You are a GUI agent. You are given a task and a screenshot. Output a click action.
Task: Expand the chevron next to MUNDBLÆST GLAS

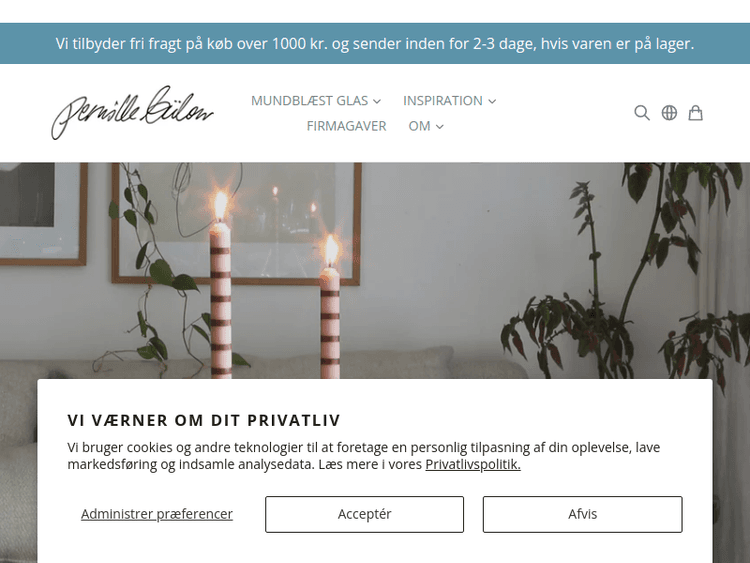[x=377, y=101]
